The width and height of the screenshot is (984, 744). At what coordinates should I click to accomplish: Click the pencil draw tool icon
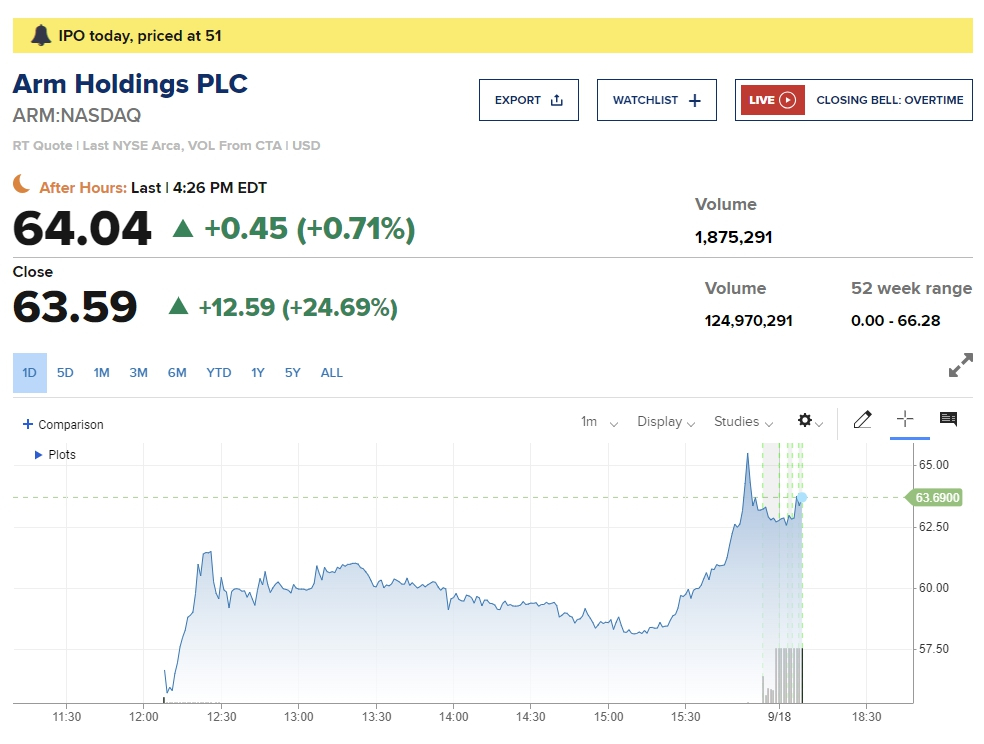tap(862, 420)
